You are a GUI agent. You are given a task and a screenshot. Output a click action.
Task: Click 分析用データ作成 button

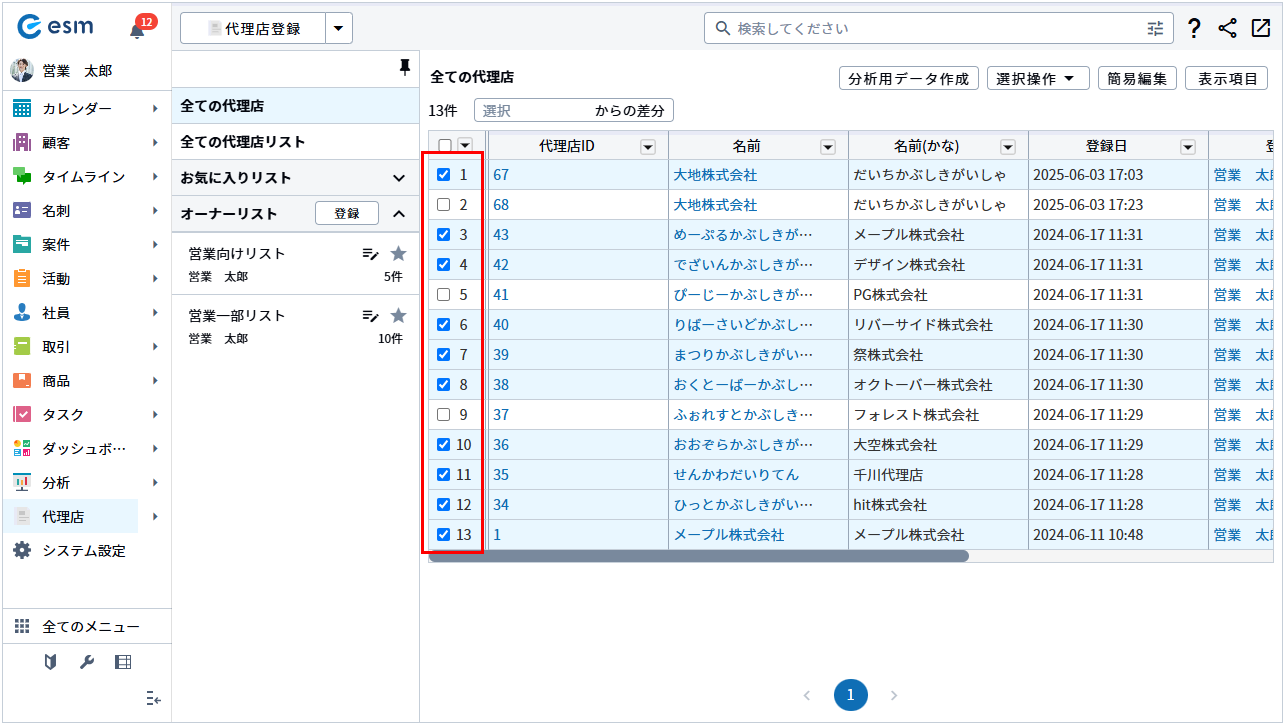pyautogui.click(x=908, y=79)
